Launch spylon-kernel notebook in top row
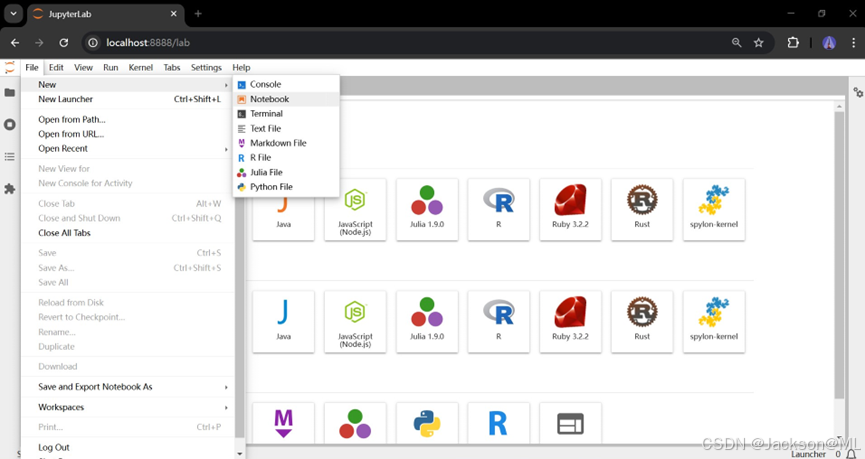The width and height of the screenshot is (865, 459). click(x=714, y=209)
